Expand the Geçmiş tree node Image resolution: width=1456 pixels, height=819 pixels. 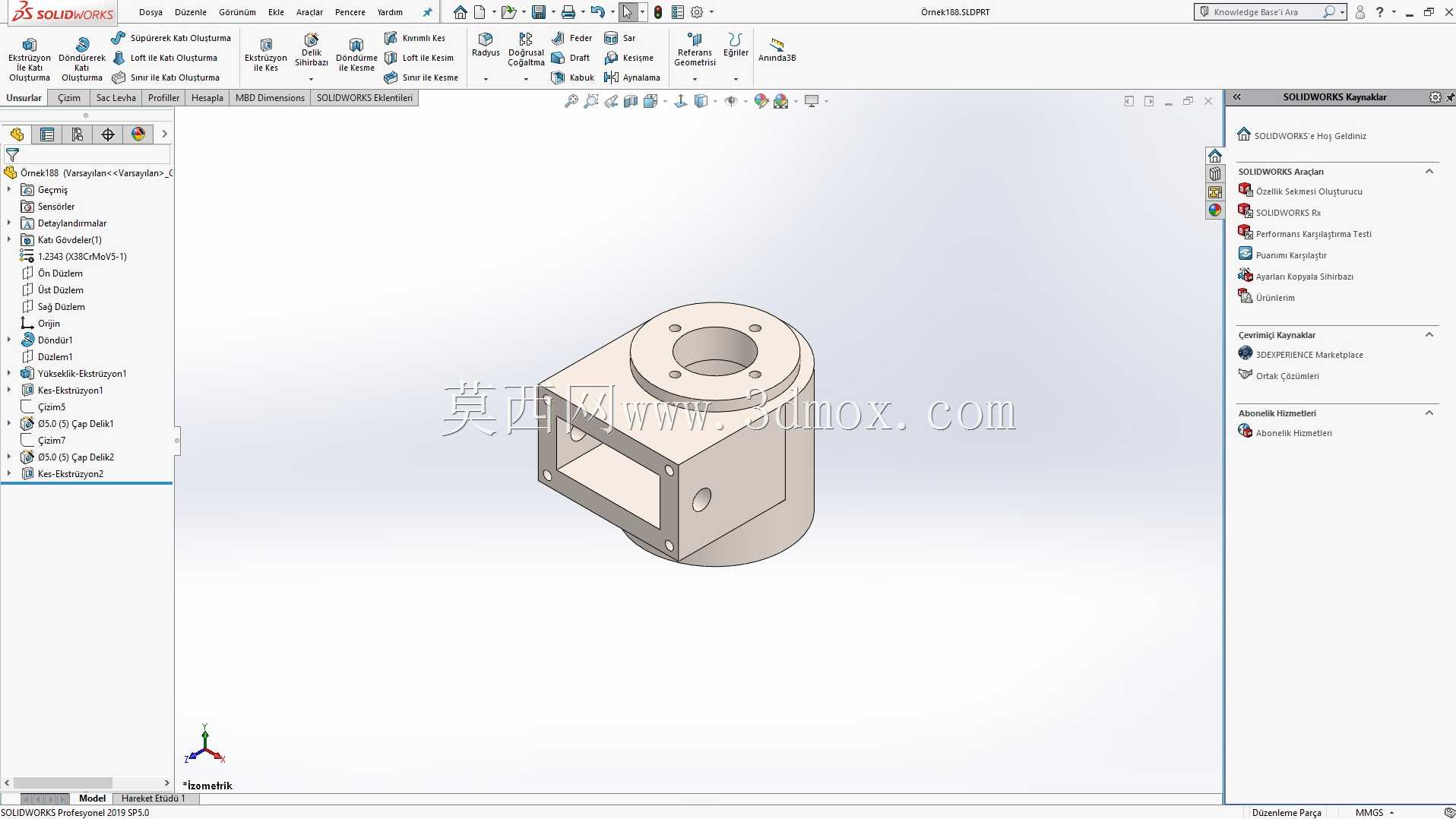pyautogui.click(x=9, y=190)
